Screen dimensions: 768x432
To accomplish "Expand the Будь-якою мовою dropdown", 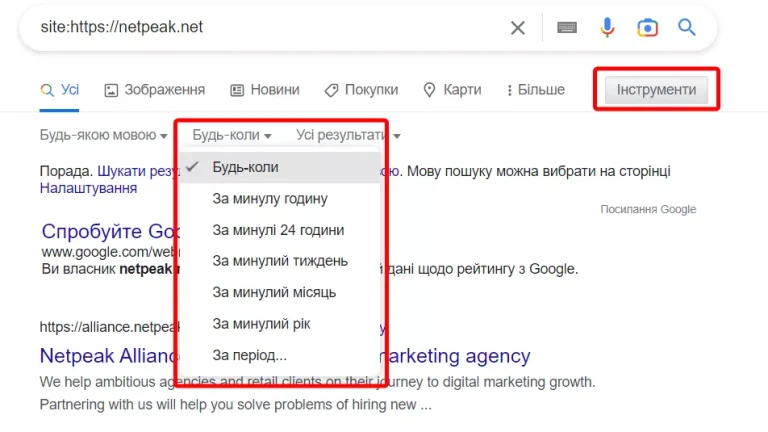I will tap(103, 135).
